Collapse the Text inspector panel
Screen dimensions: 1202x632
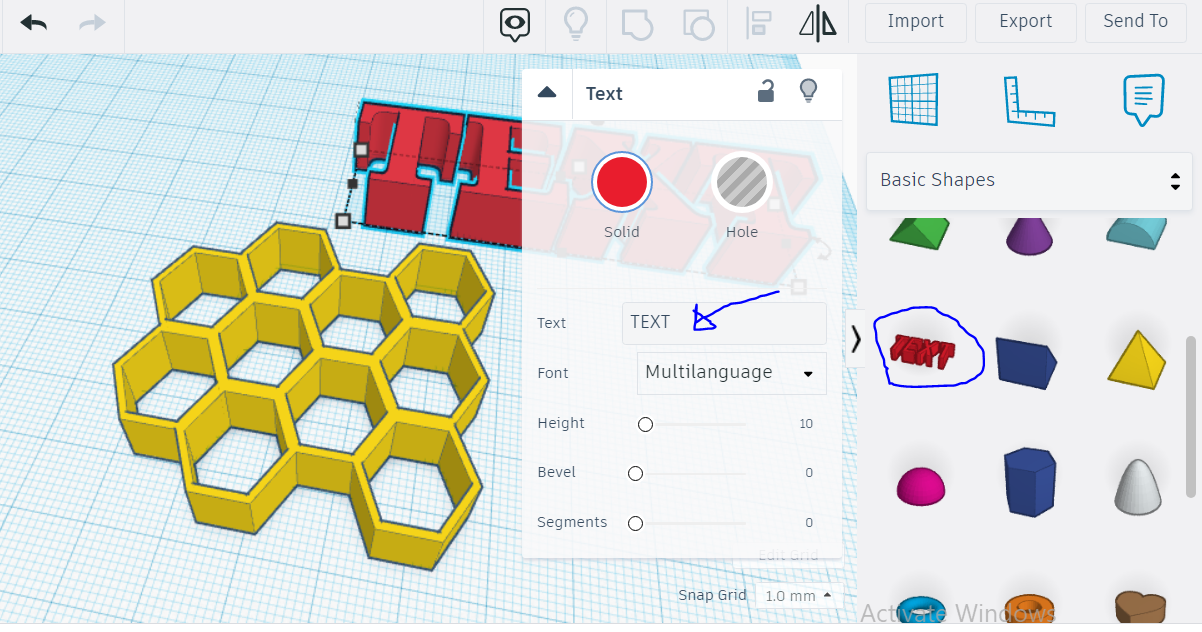546,93
